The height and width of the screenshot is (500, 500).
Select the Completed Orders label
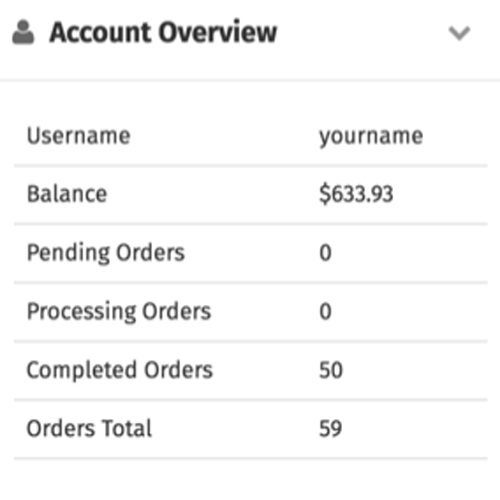tap(120, 370)
